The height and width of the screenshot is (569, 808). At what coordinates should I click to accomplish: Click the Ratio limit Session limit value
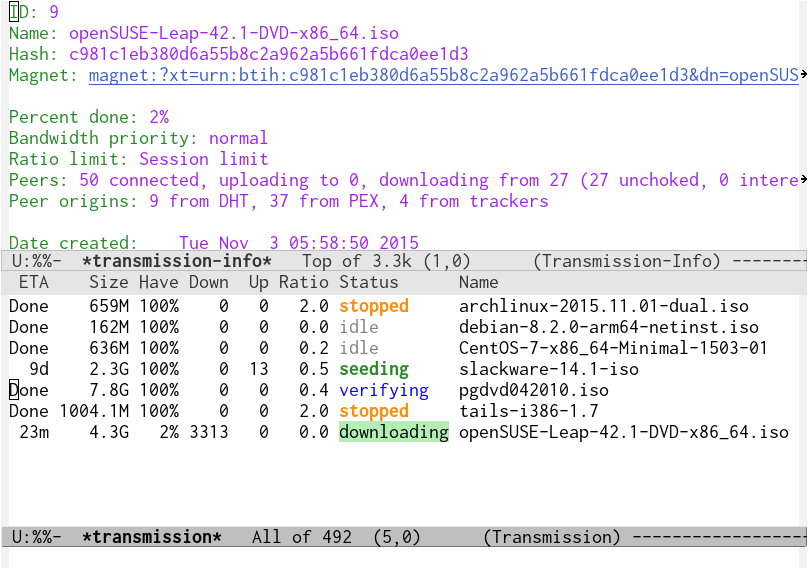(x=204, y=160)
